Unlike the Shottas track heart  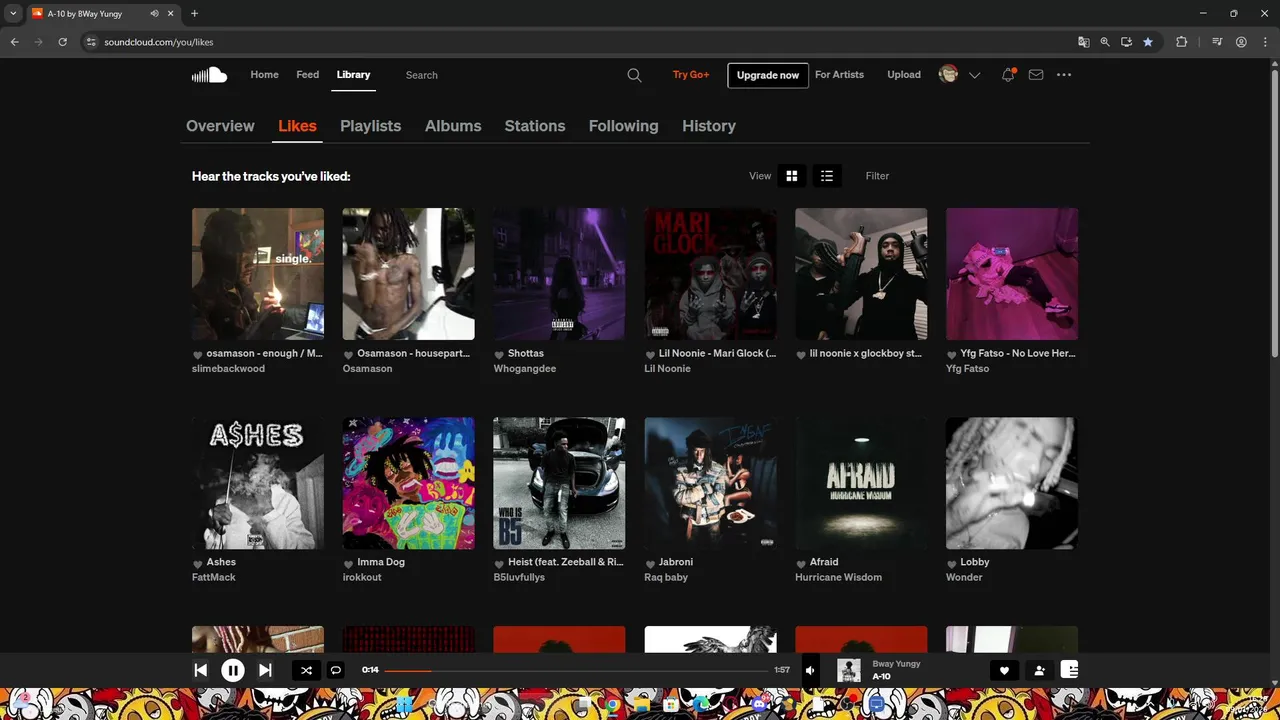[499, 354]
